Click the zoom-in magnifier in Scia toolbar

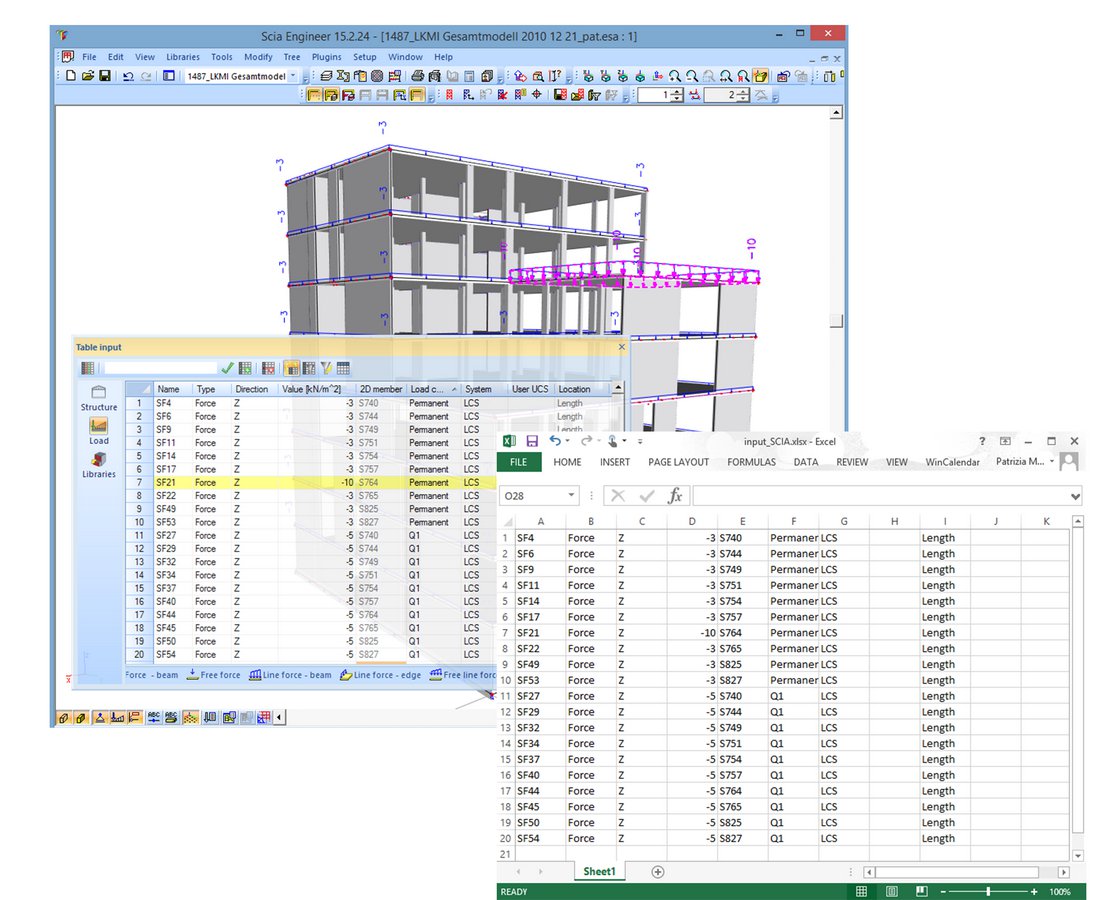coord(675,76)
